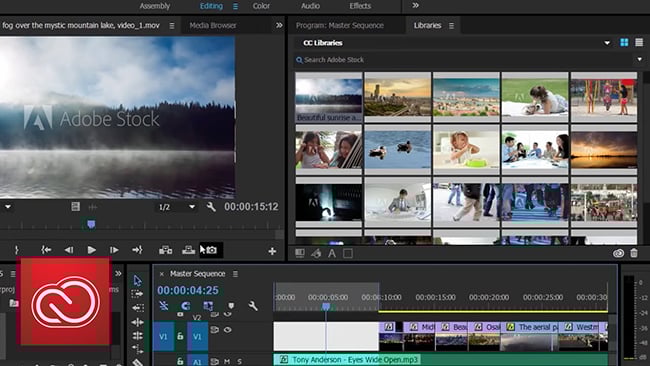Image resolution: width=650 pixels, height=366 pixels.
Task: Open the 1/2 playback resolution dropdown
Action: [177, 207]
